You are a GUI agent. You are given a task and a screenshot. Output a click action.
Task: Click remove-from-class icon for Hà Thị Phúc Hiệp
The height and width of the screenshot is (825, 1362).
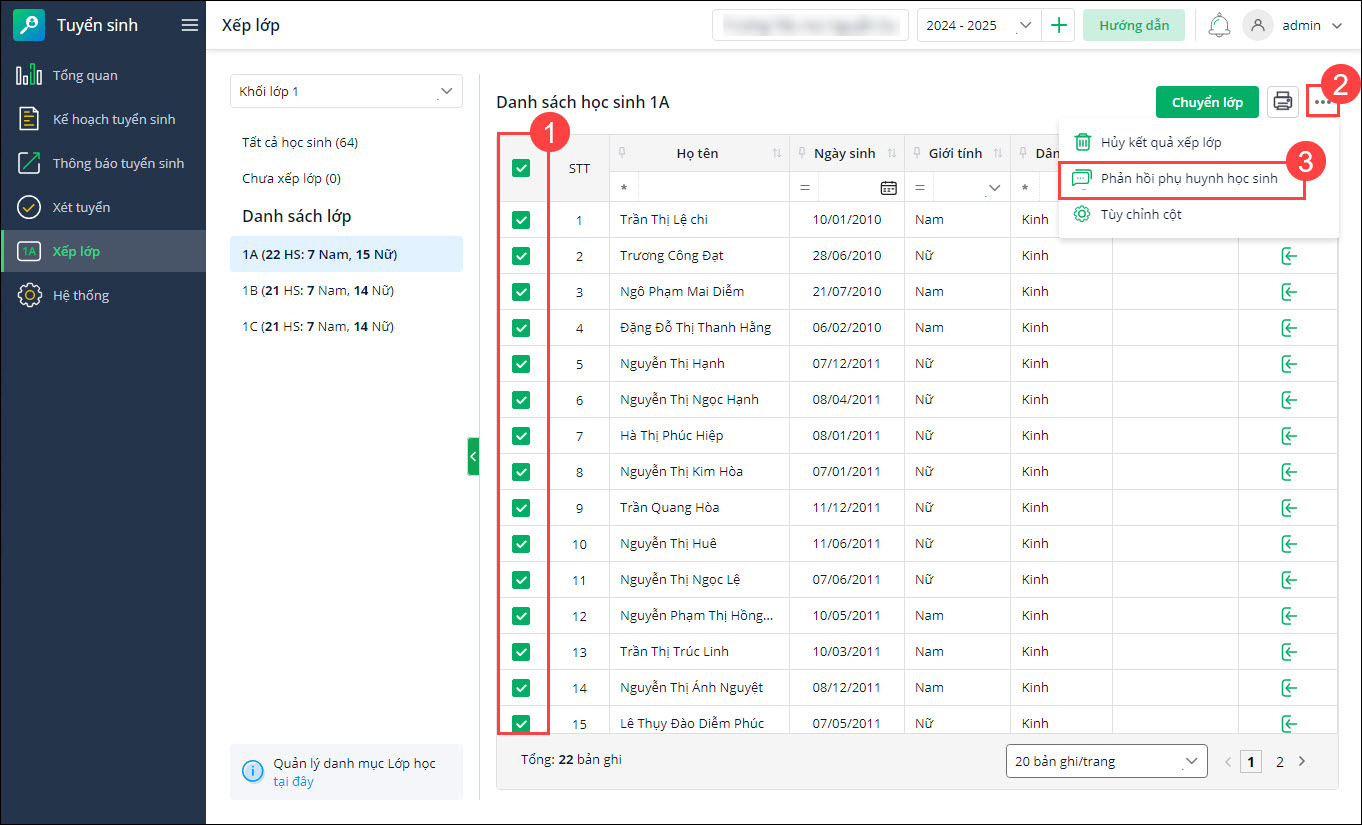click(1289, 436)
